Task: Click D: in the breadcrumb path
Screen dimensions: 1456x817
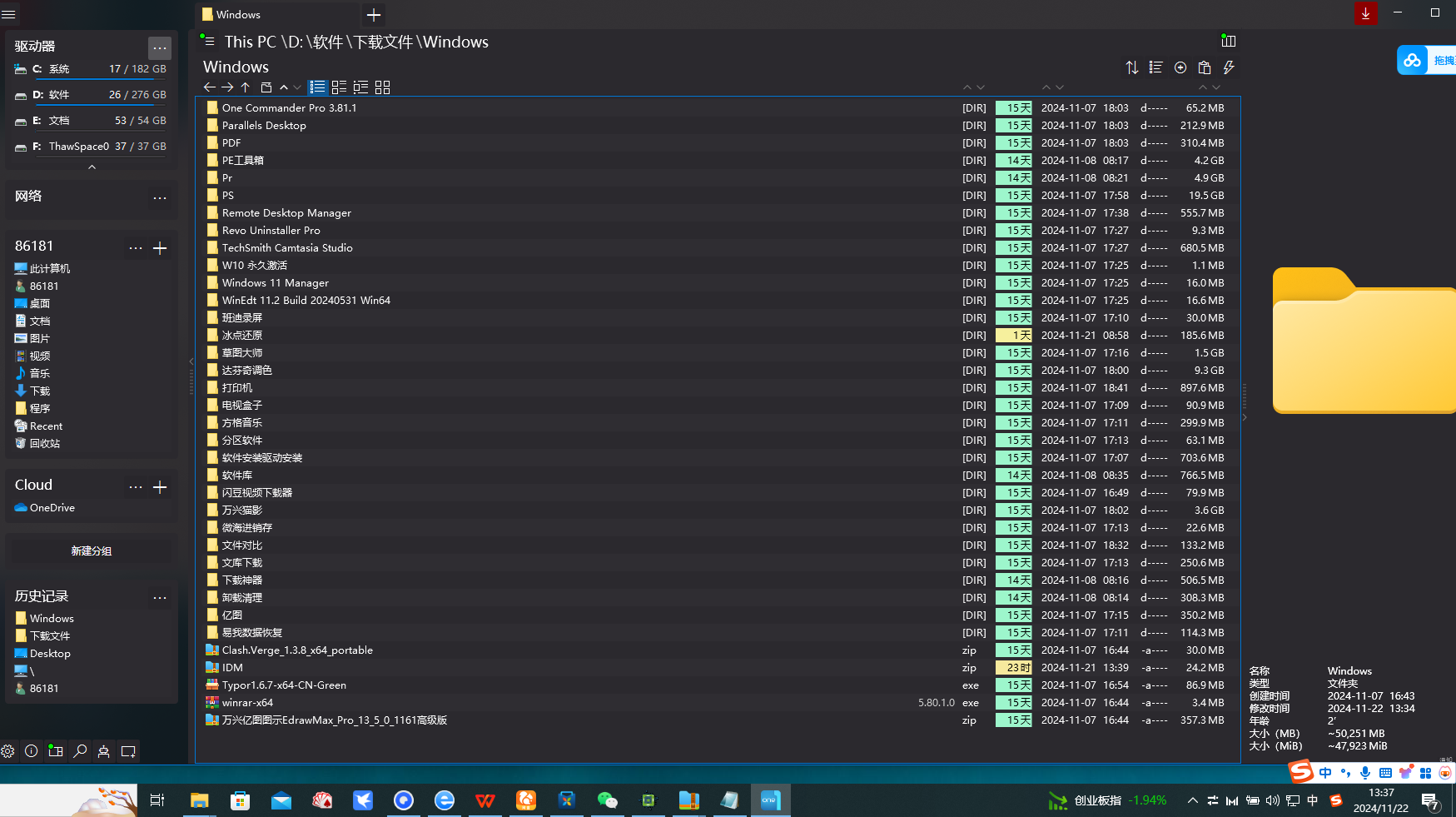Action: tap(294, 42)
